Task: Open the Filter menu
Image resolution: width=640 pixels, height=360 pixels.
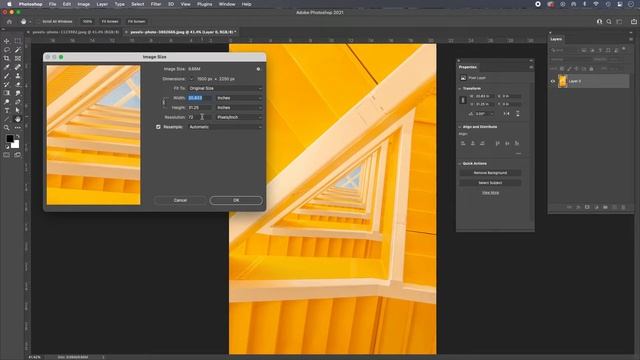Action: (x=156, y=4)
